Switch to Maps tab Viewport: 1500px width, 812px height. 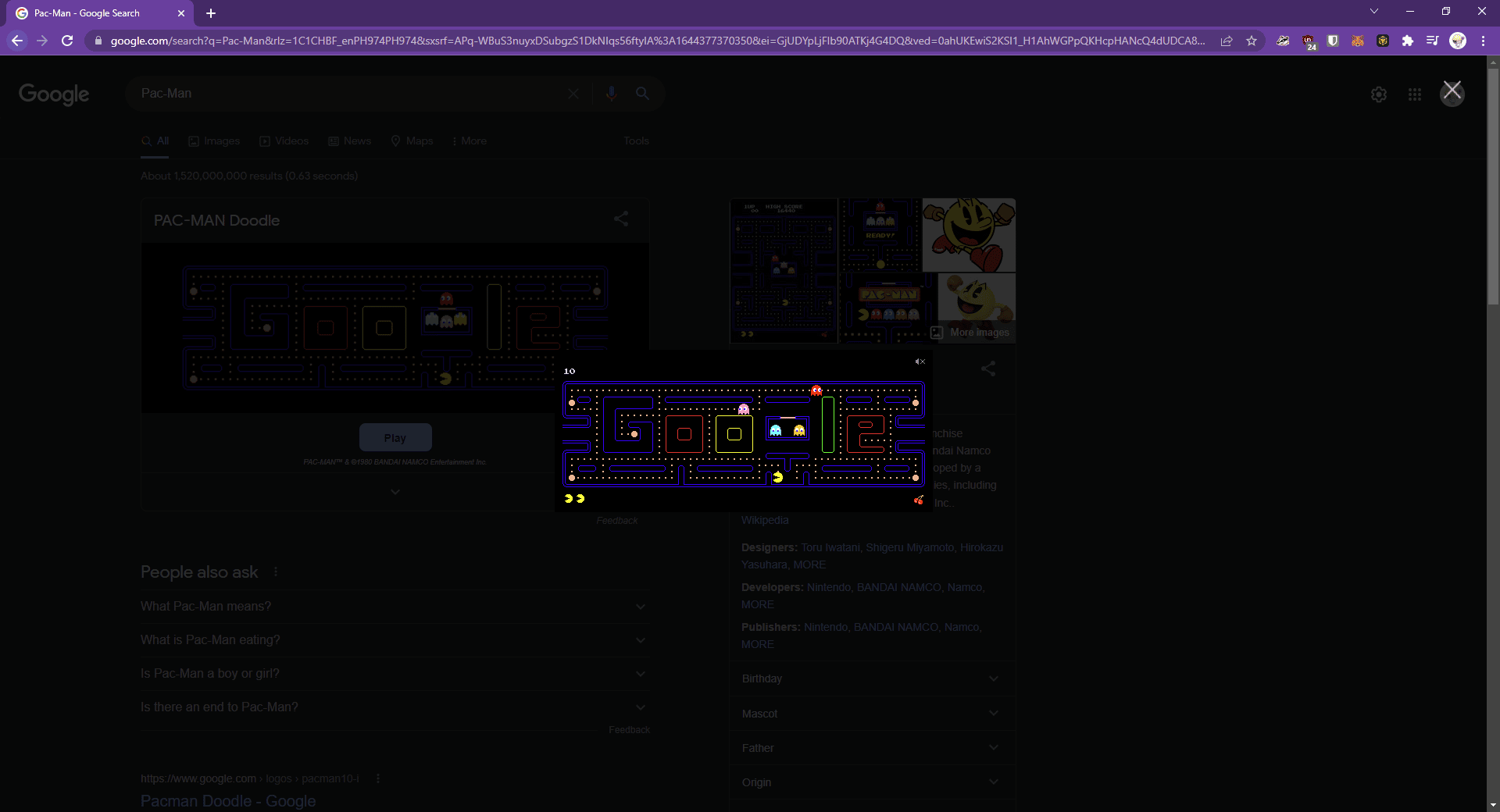pos(412,141)
